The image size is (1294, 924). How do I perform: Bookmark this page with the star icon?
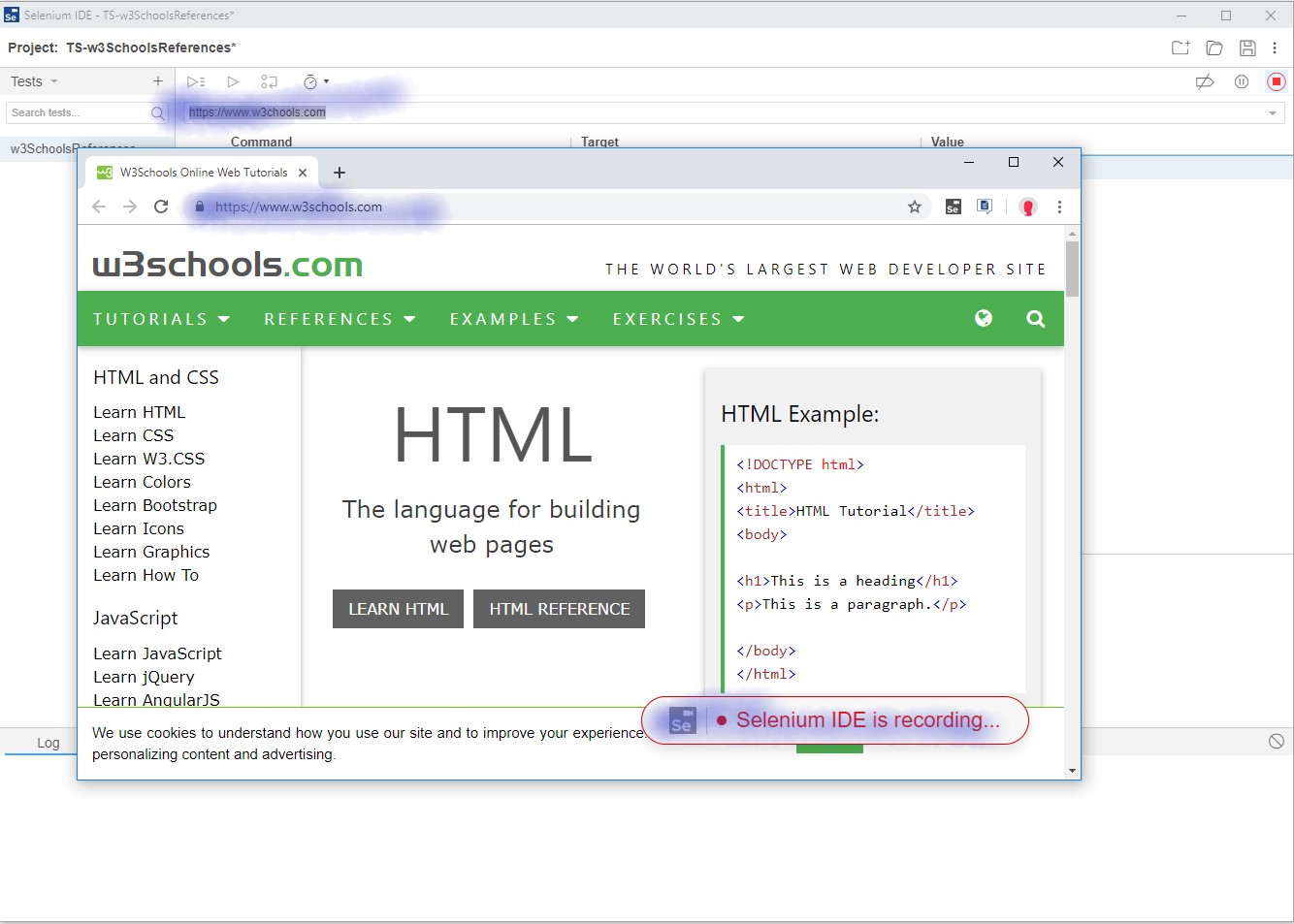(x=915, y=207)
